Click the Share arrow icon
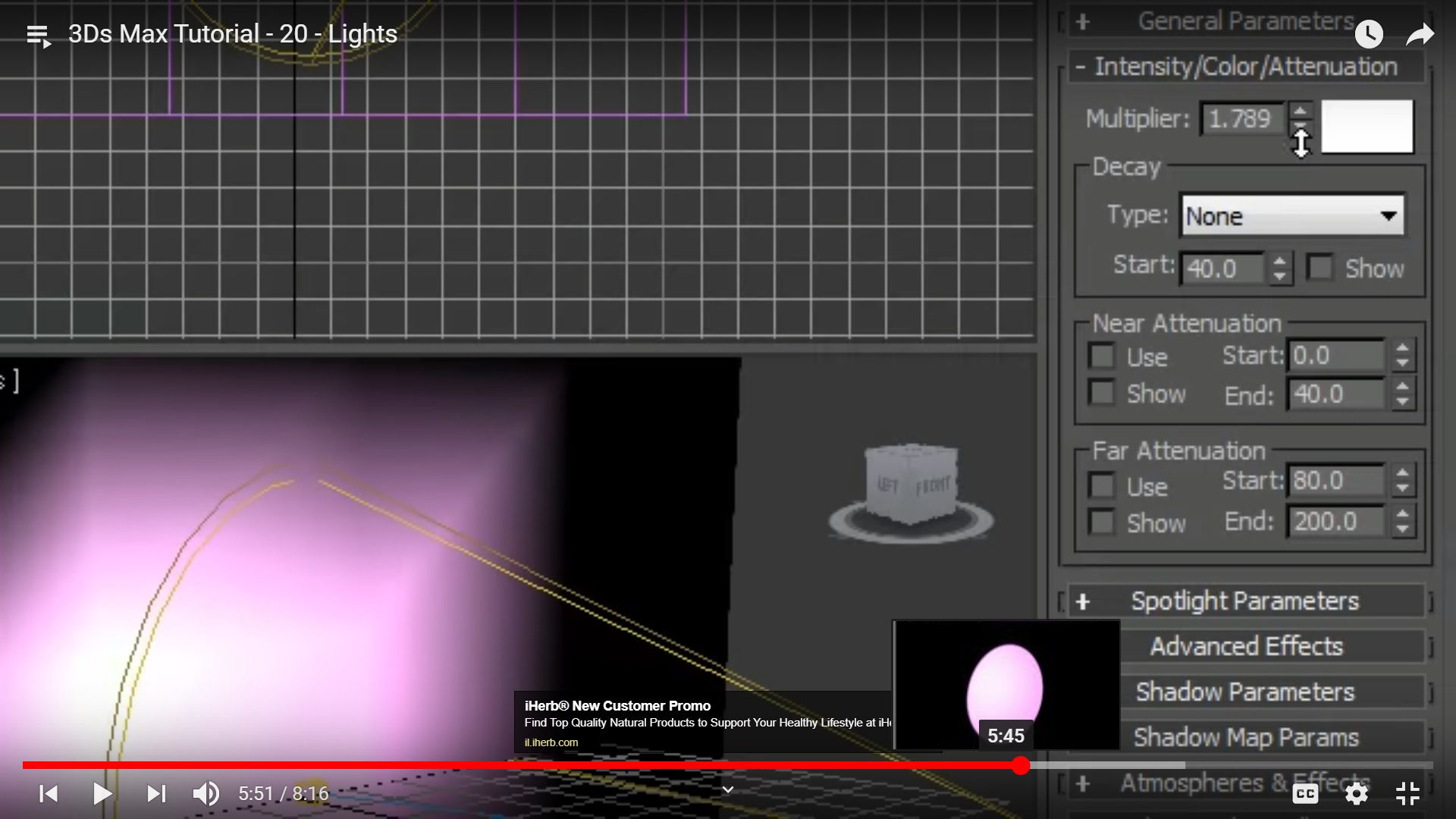Screen dimensions: 1456x819 [1420, 35]
